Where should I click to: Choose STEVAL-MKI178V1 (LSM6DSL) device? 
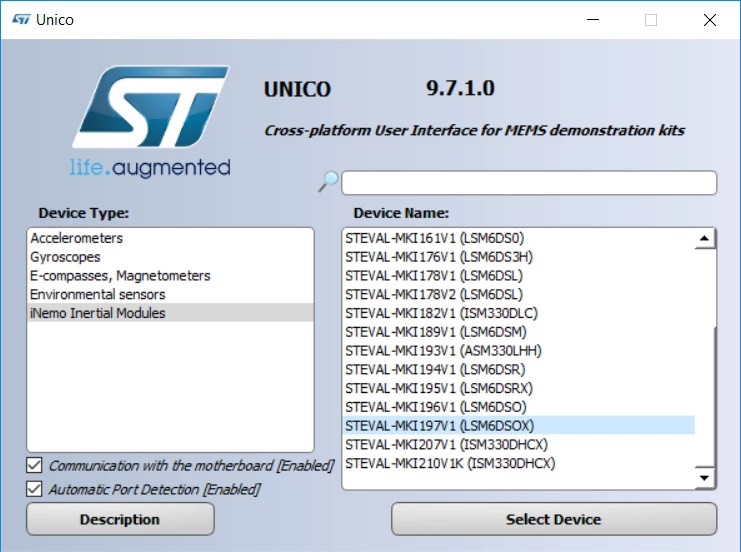519,276
